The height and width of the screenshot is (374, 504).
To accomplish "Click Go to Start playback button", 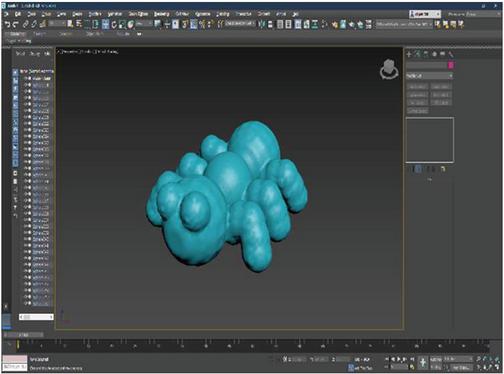I will click(386, 359).
